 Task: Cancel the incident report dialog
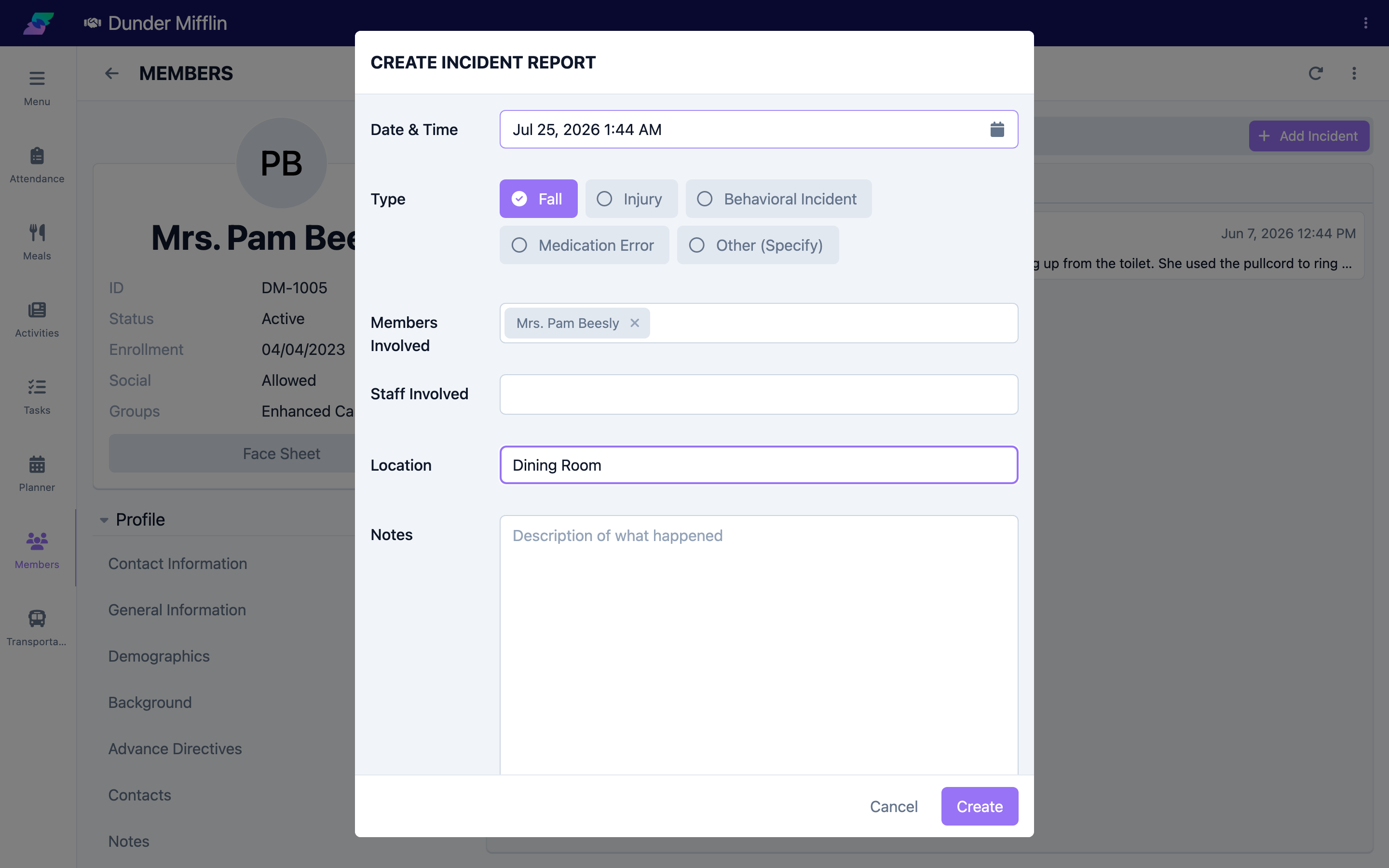894,806
